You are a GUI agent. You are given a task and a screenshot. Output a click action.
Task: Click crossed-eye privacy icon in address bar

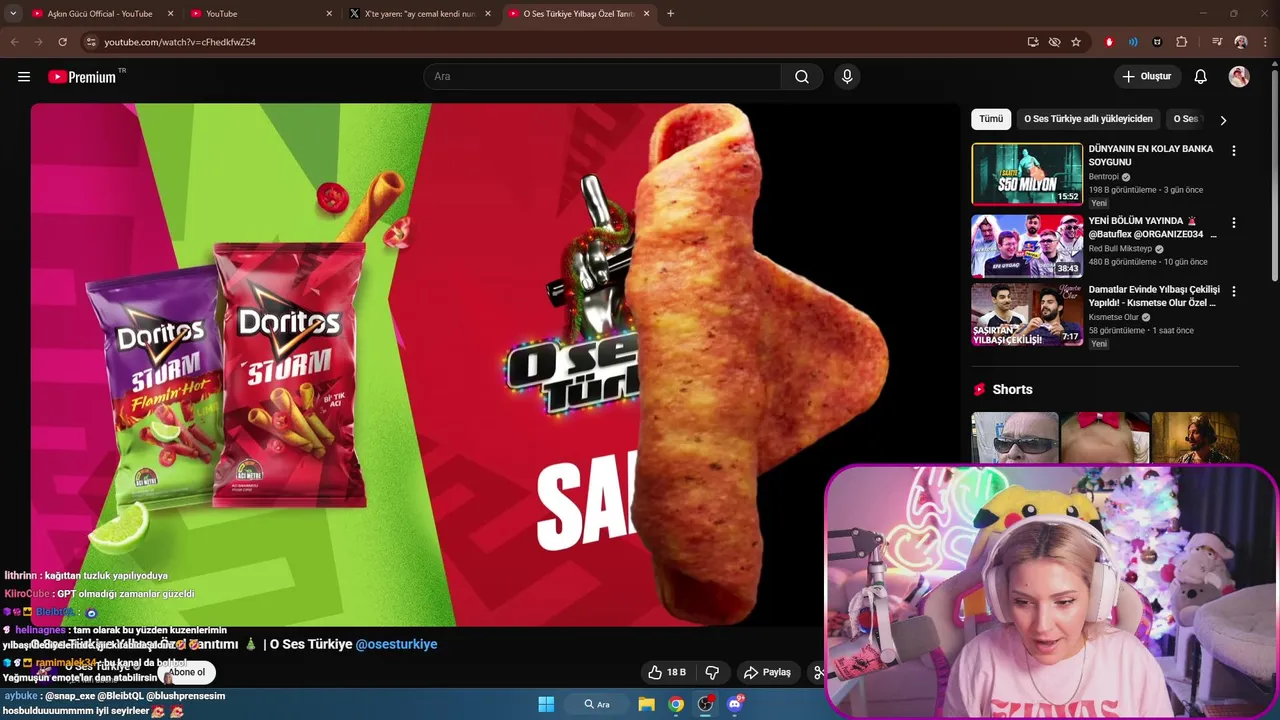pos(1054,42)
